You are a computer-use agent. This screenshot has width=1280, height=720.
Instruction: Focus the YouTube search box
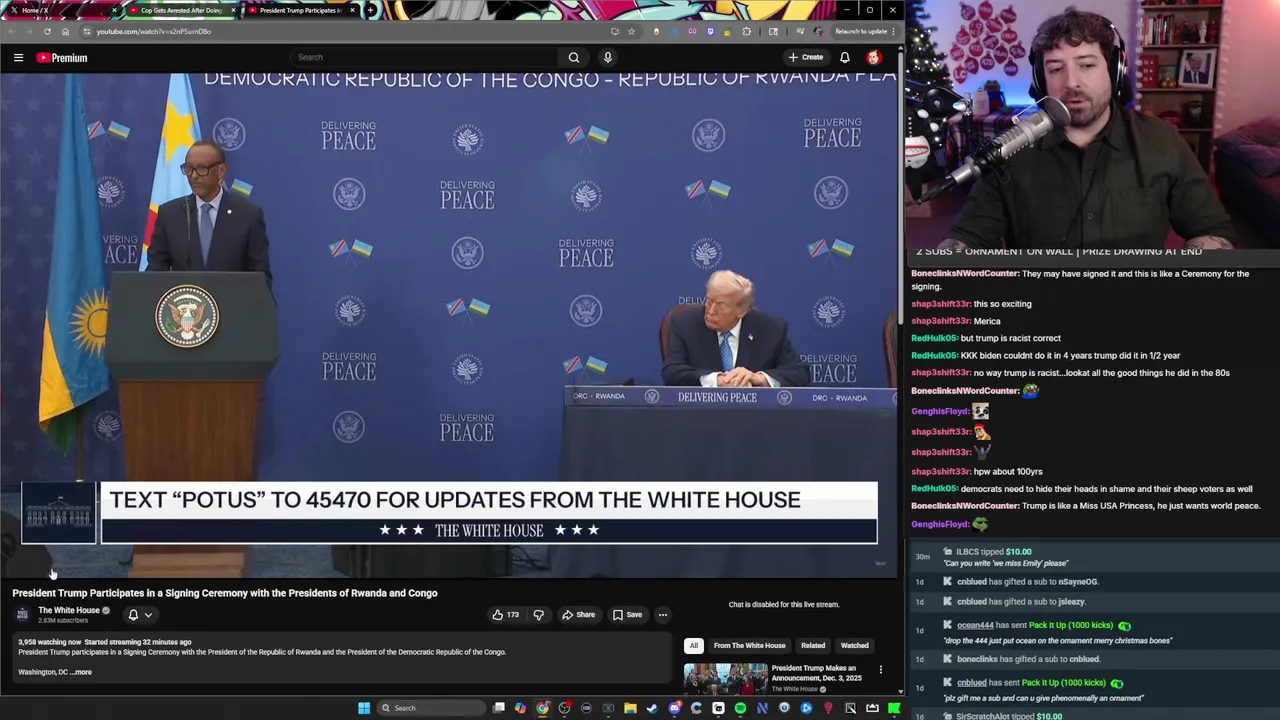coord(425,57)
